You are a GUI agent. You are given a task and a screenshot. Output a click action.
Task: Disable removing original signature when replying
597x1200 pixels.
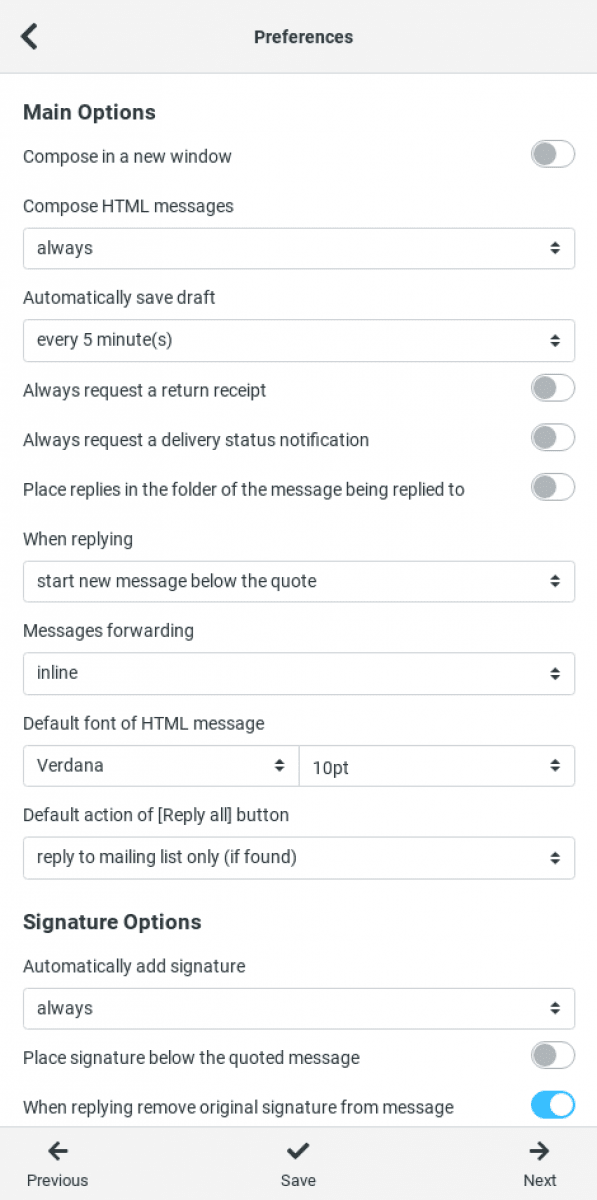click(x=553, y=1105)
